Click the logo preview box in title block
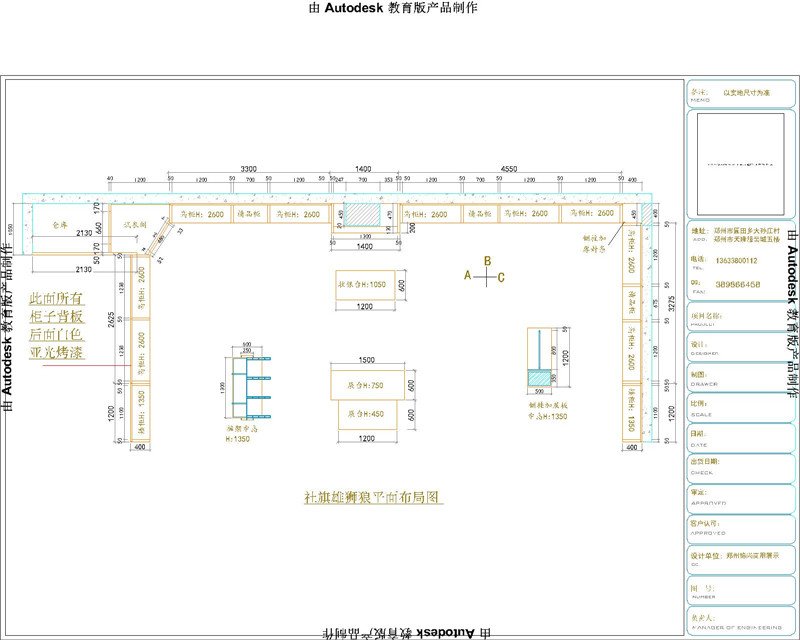800x640 pixels. coord(740,164)
